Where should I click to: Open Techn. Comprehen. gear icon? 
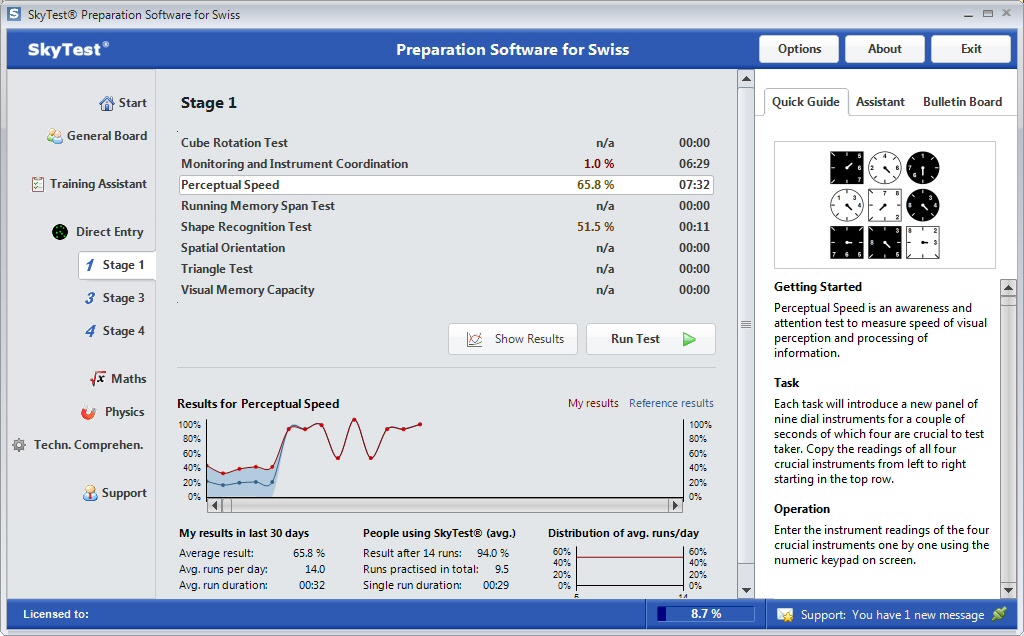[19, 445]
